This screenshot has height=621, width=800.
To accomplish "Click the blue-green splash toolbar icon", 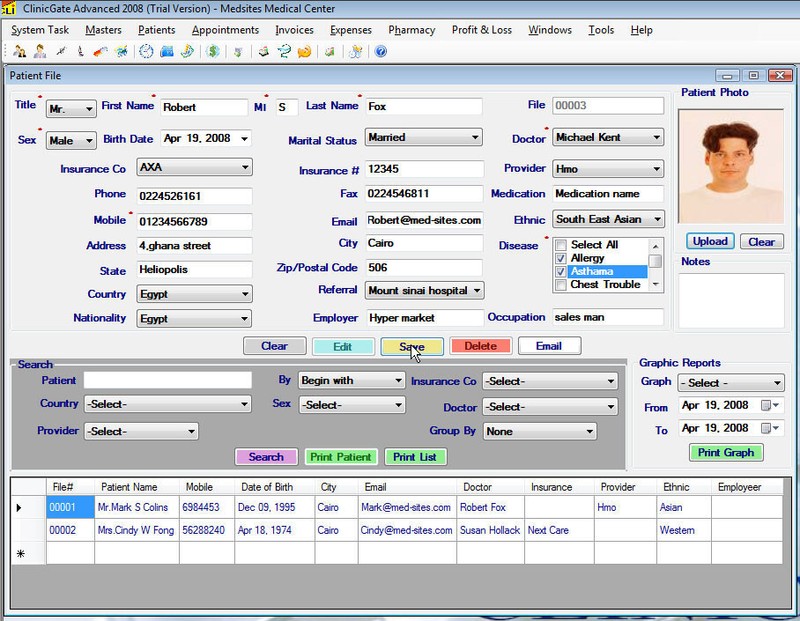I will point(121,52).
